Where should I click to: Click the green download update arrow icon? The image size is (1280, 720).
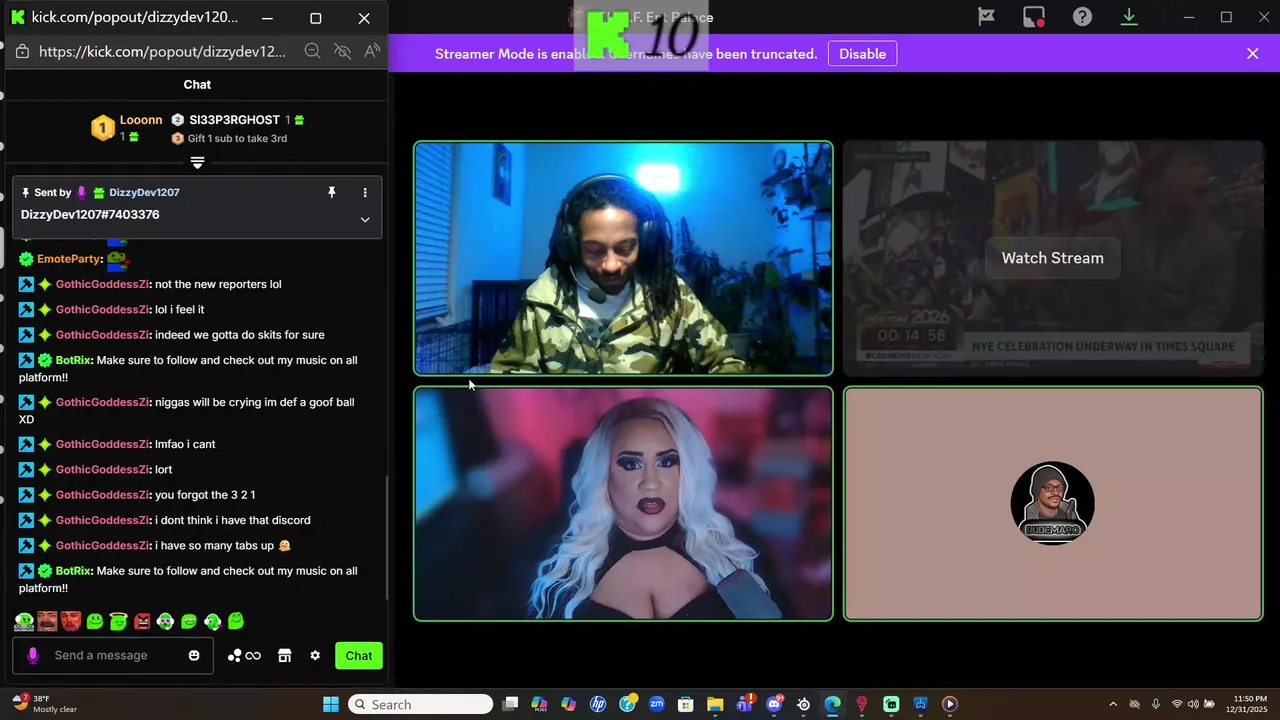click(x=1129, y=17)
